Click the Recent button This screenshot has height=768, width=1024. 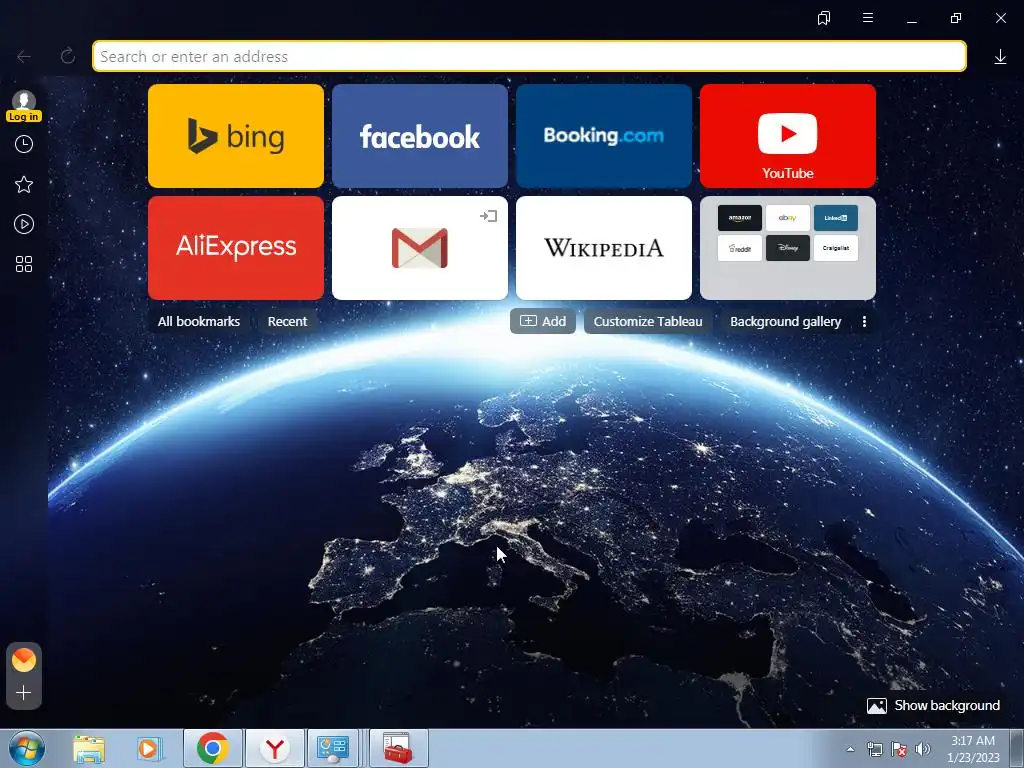287,321
